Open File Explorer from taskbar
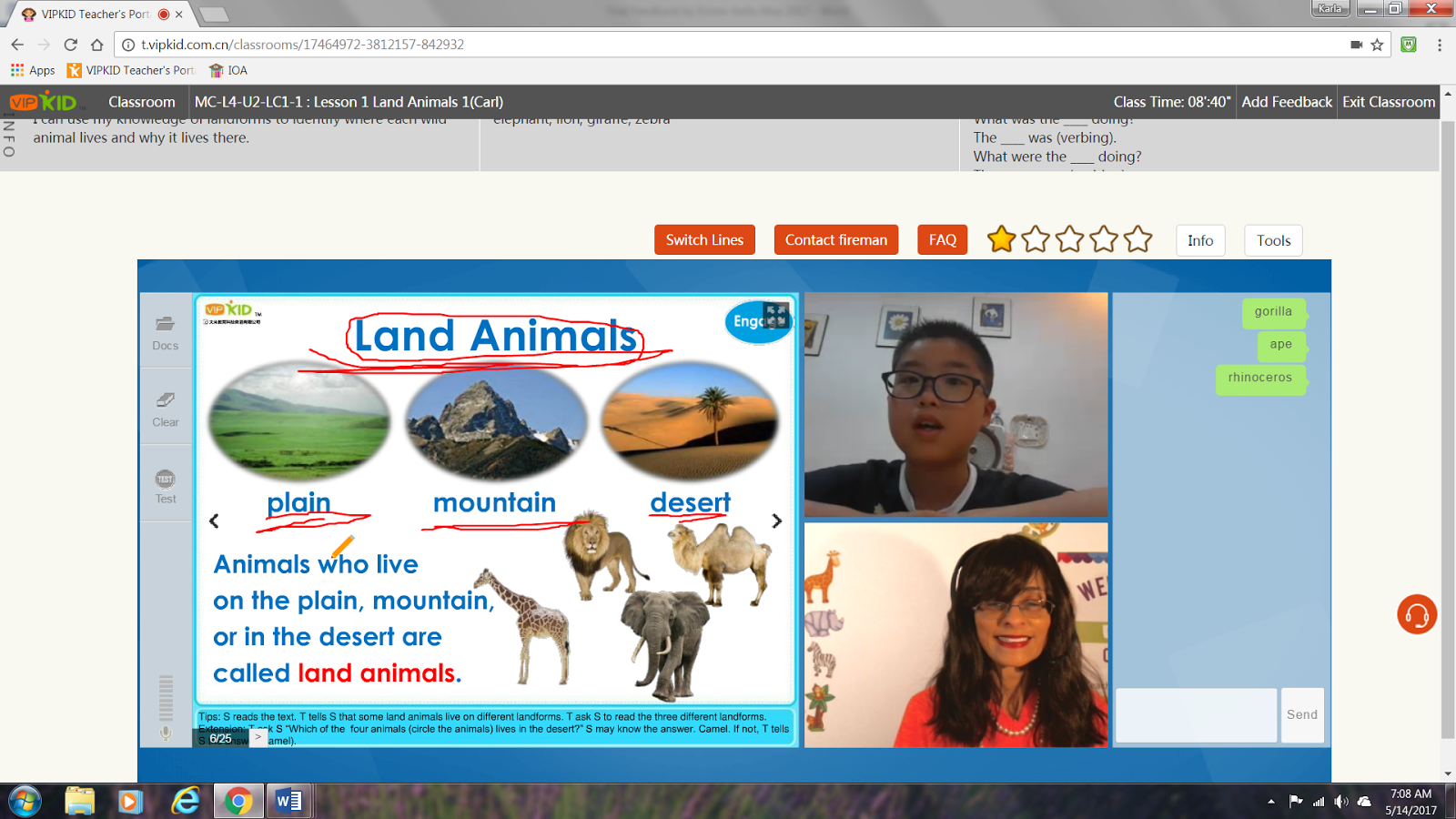 pyautogui.click(x=80, y=801)
